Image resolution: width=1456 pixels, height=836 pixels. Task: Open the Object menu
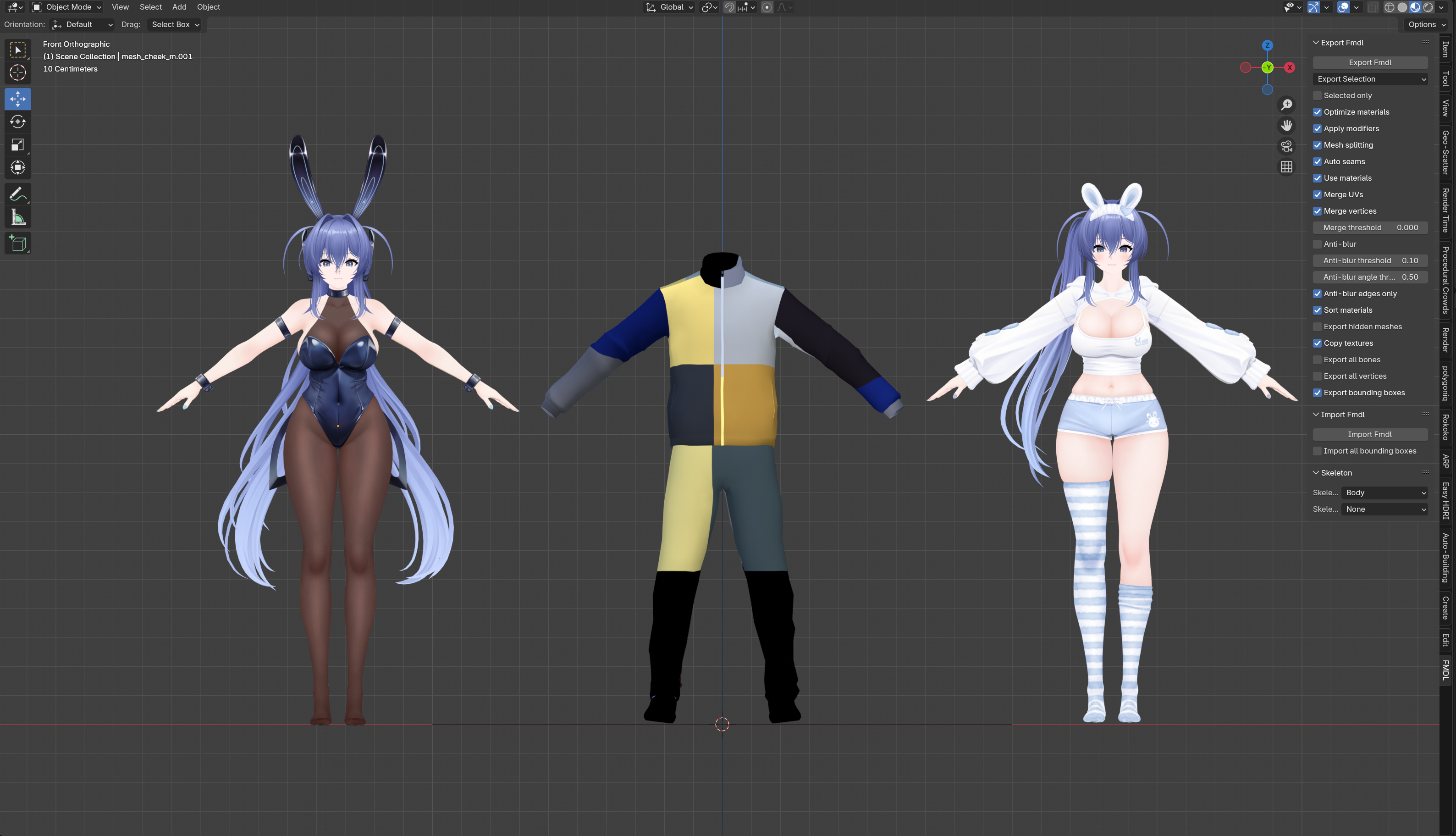(208, 7)
